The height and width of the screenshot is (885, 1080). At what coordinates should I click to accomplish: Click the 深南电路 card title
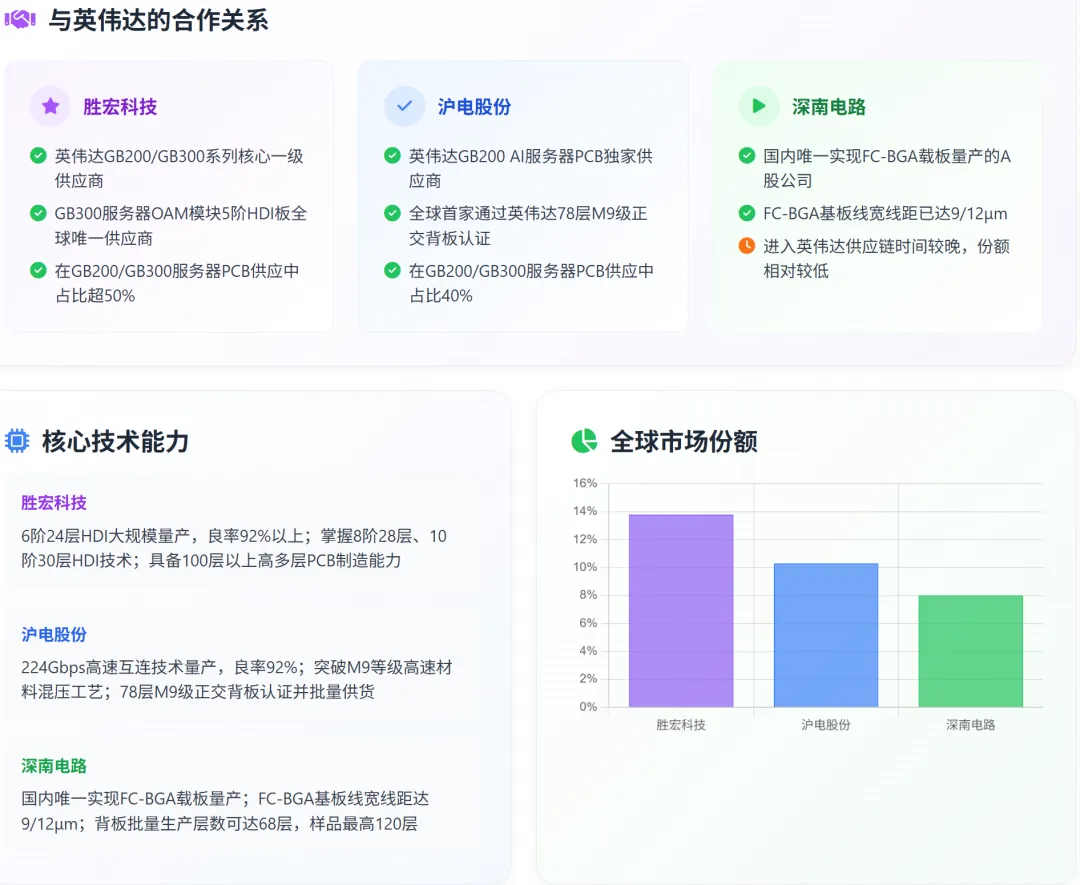tap(829, 107)
